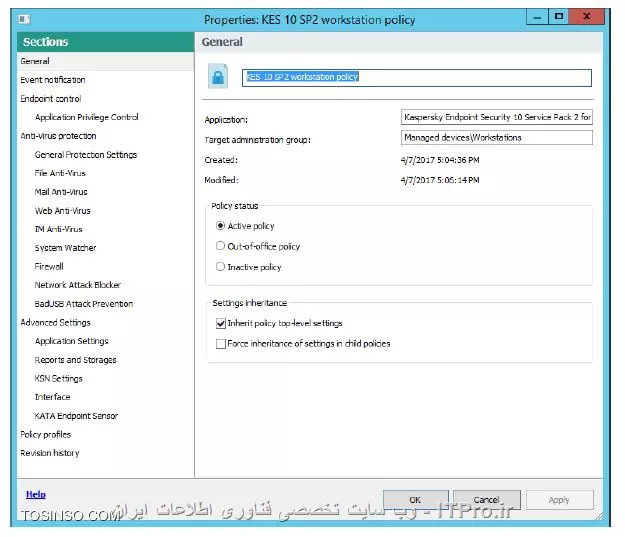Image resolution: width=625 pixels, height=537 pixels.
Task: Select the Inactive policy radio button
Action: click(x=220, y=266)
